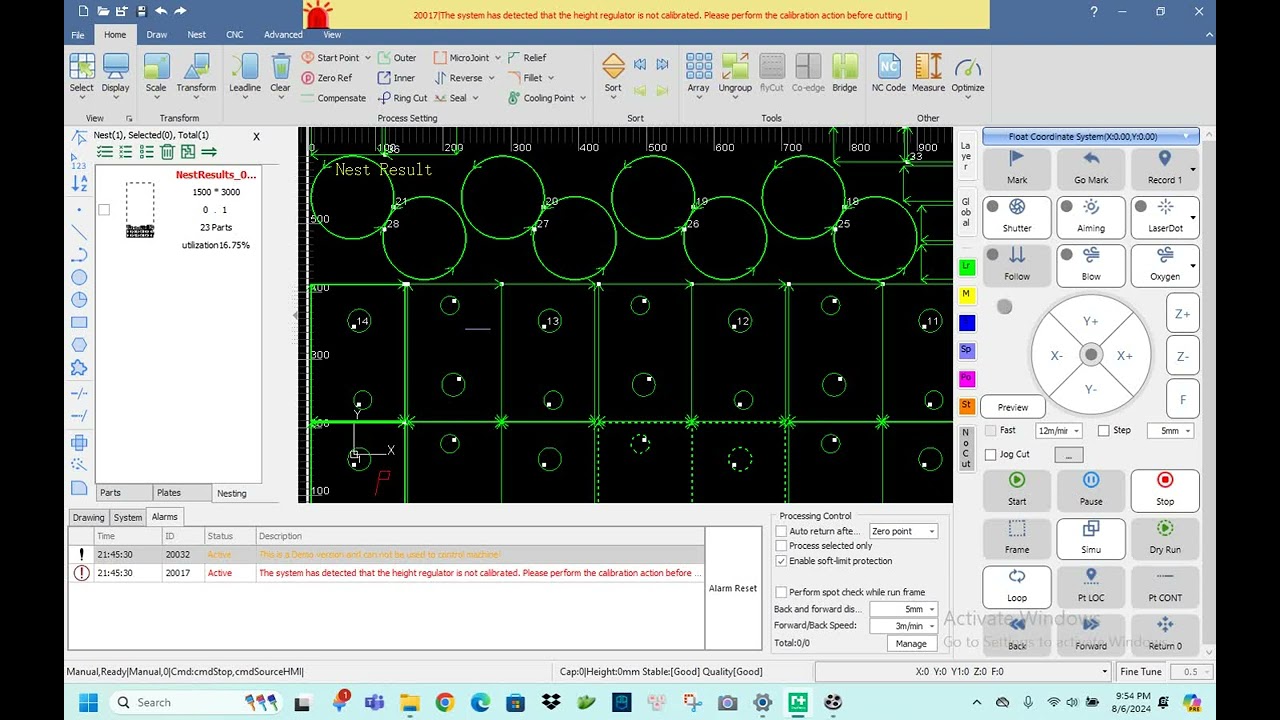Toggle the Aiming laser

pyautogui.click(x=1091, y=217)
